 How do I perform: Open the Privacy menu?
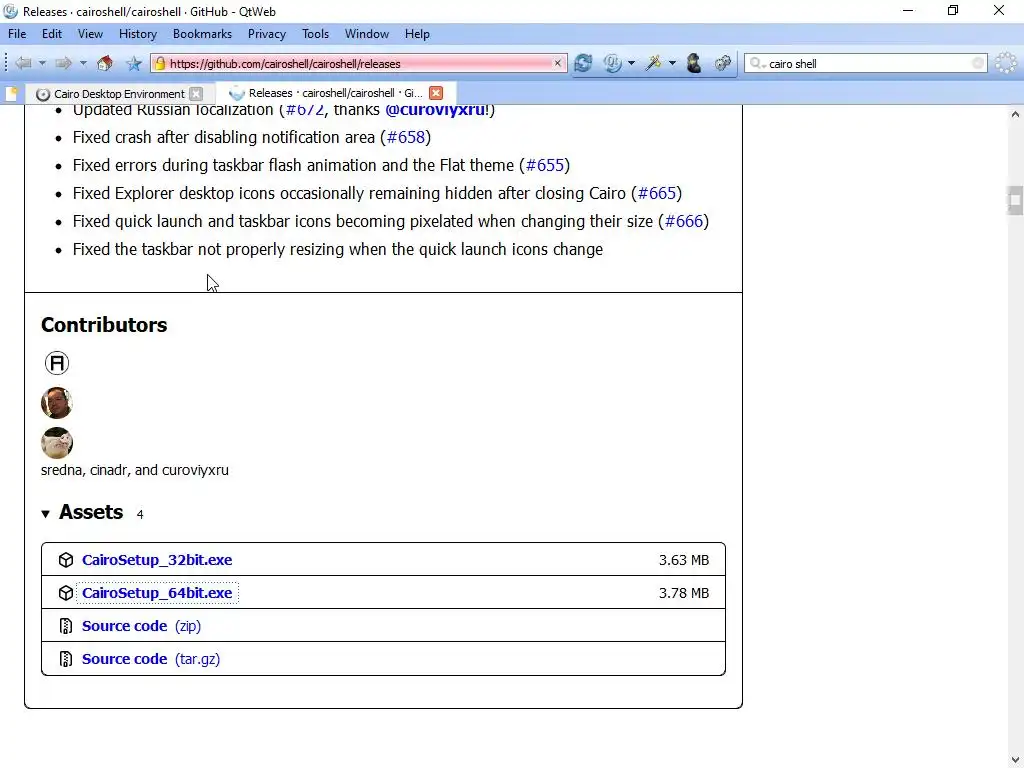point(266,34)
